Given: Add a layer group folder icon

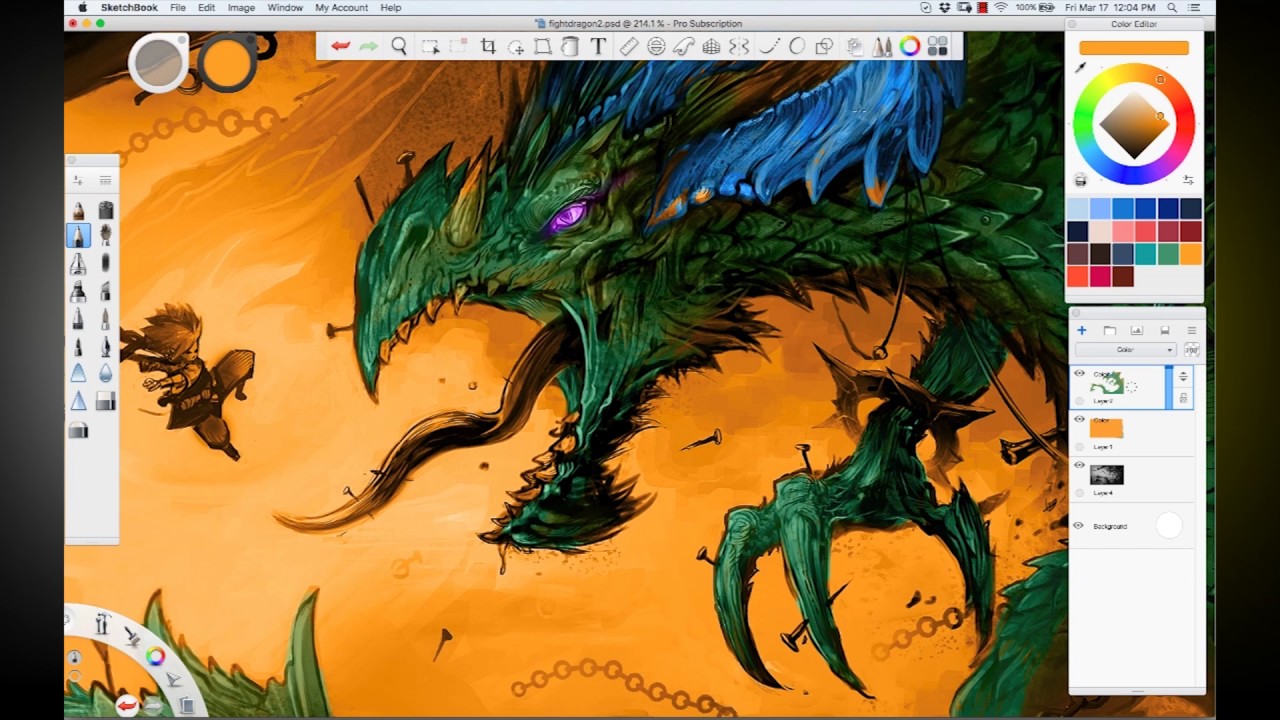Looking at the screenshot, I should coord(1109,330).
